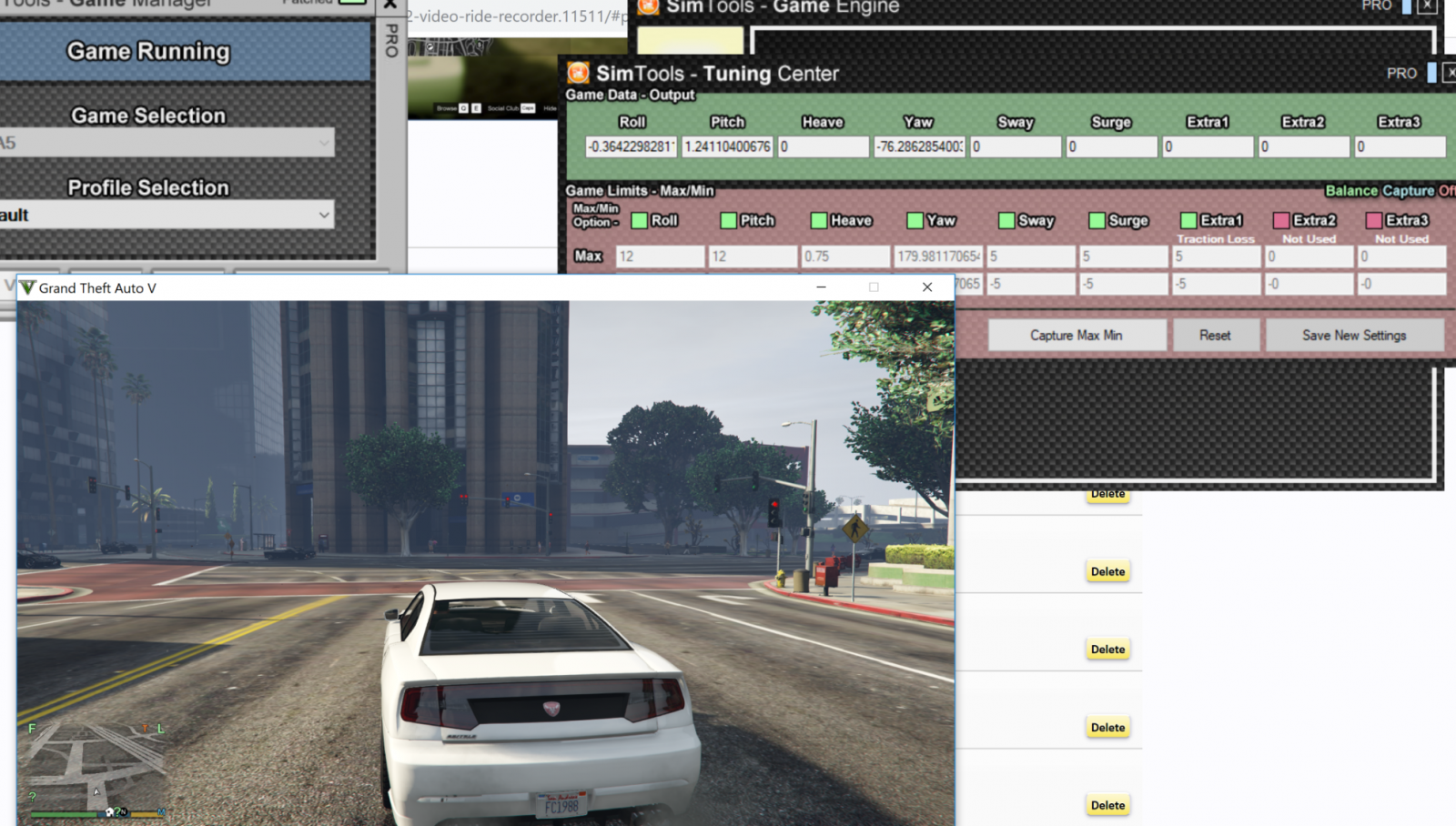Click the Surge Max limit field
The image size is (1456, 826).
[x=1125, y=257]
